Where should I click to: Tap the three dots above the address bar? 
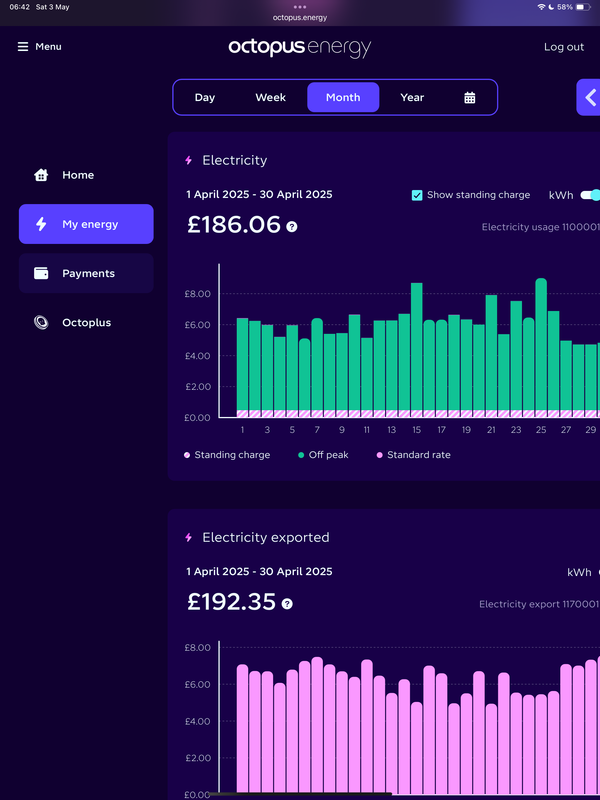[300, 7]
